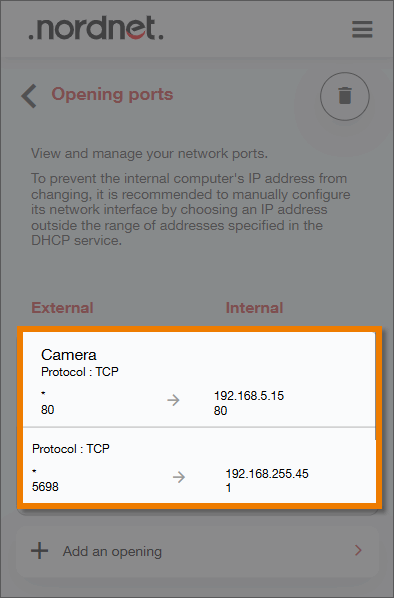Click Protocol : TCP of second rule
394x598 pixels.
point(71,448)
